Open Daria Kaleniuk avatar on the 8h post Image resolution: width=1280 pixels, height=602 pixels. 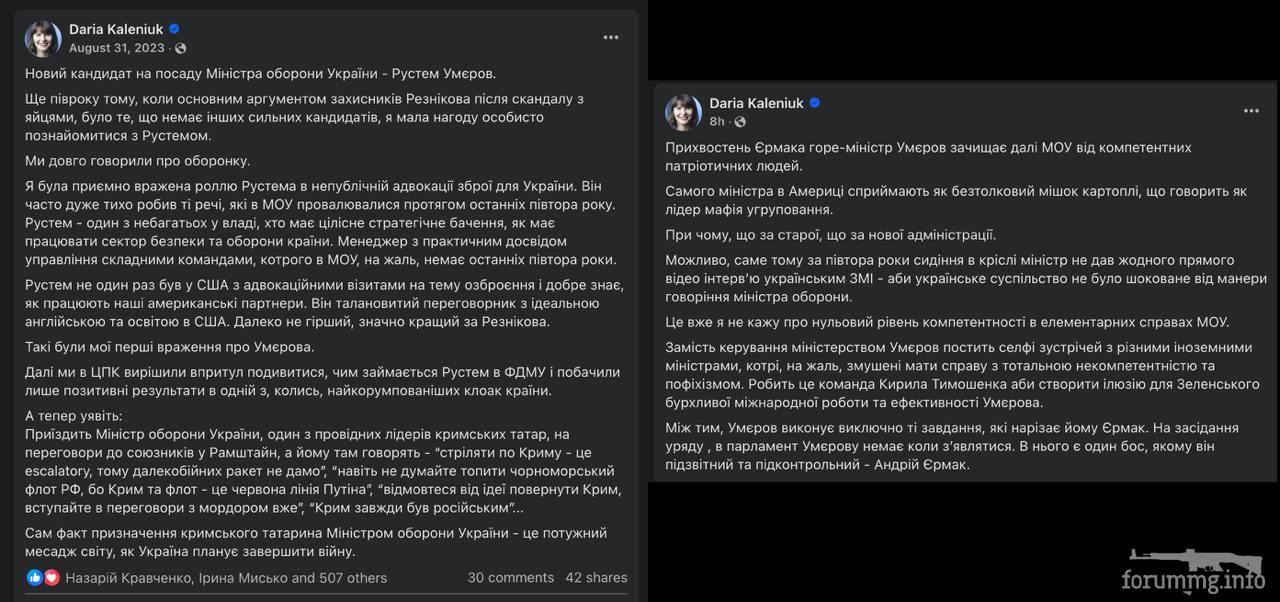click(684, 112)
